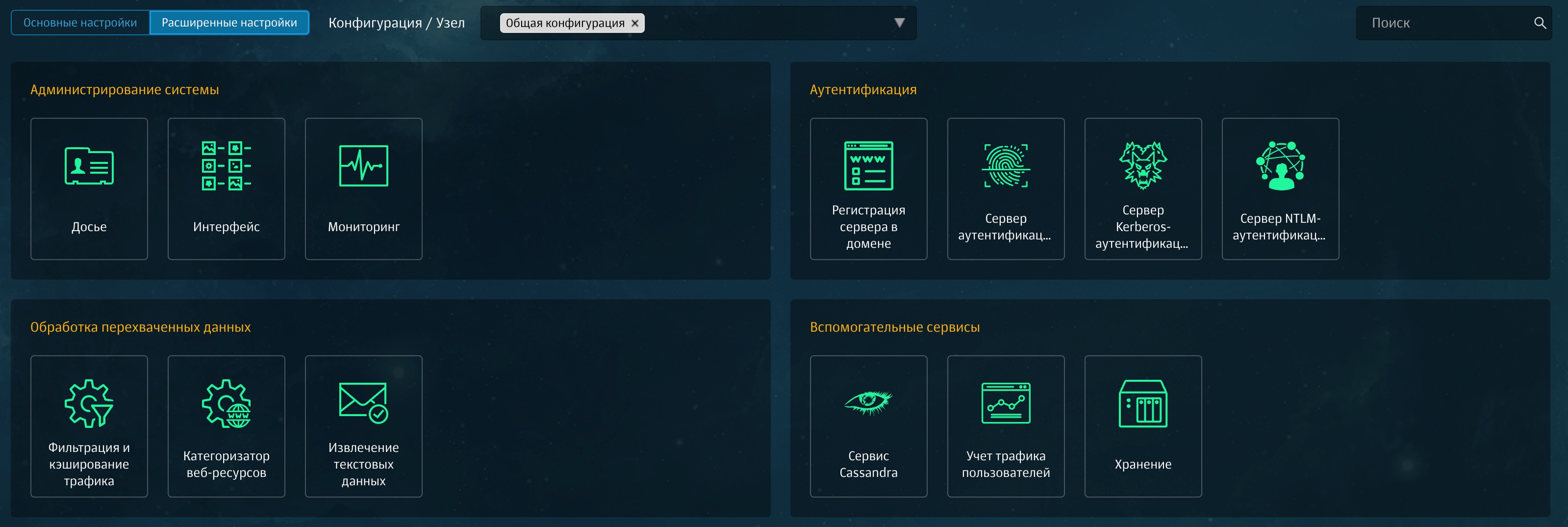Focus the Поиск search field
Screen dimensions: 1568x527
(1454, 23)
